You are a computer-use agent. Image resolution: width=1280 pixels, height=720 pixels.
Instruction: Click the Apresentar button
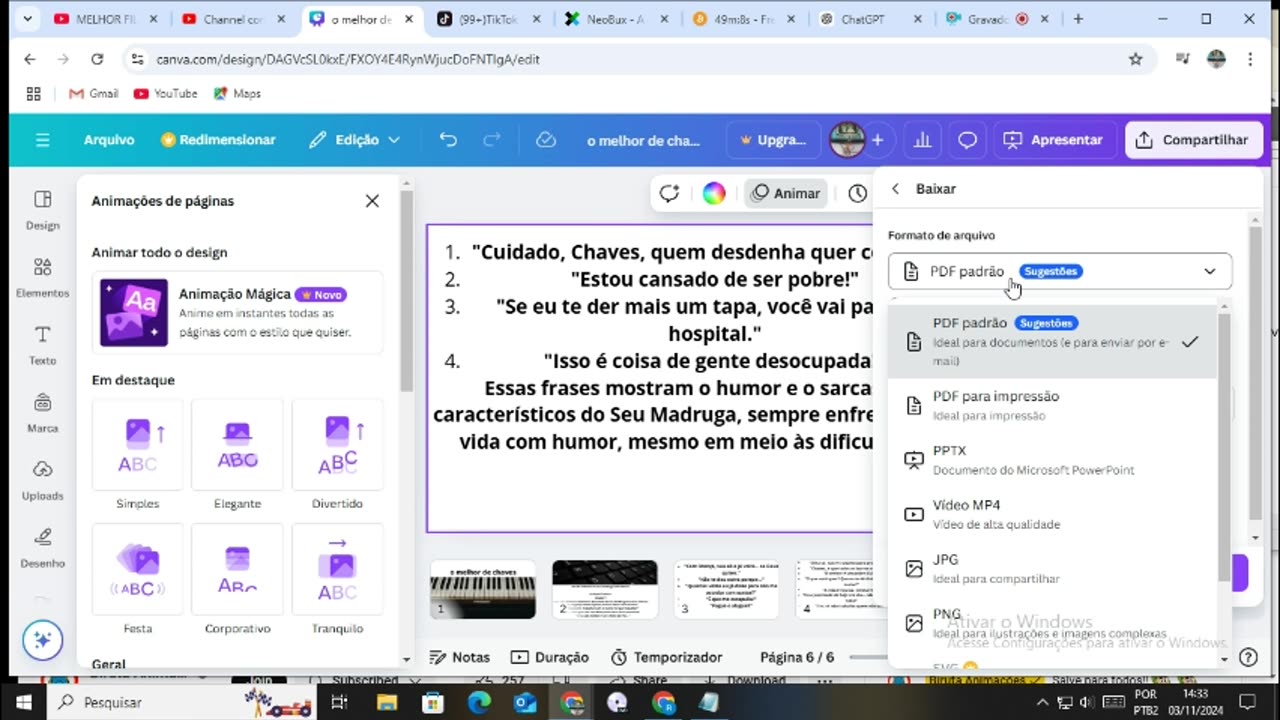[1053, 140]
